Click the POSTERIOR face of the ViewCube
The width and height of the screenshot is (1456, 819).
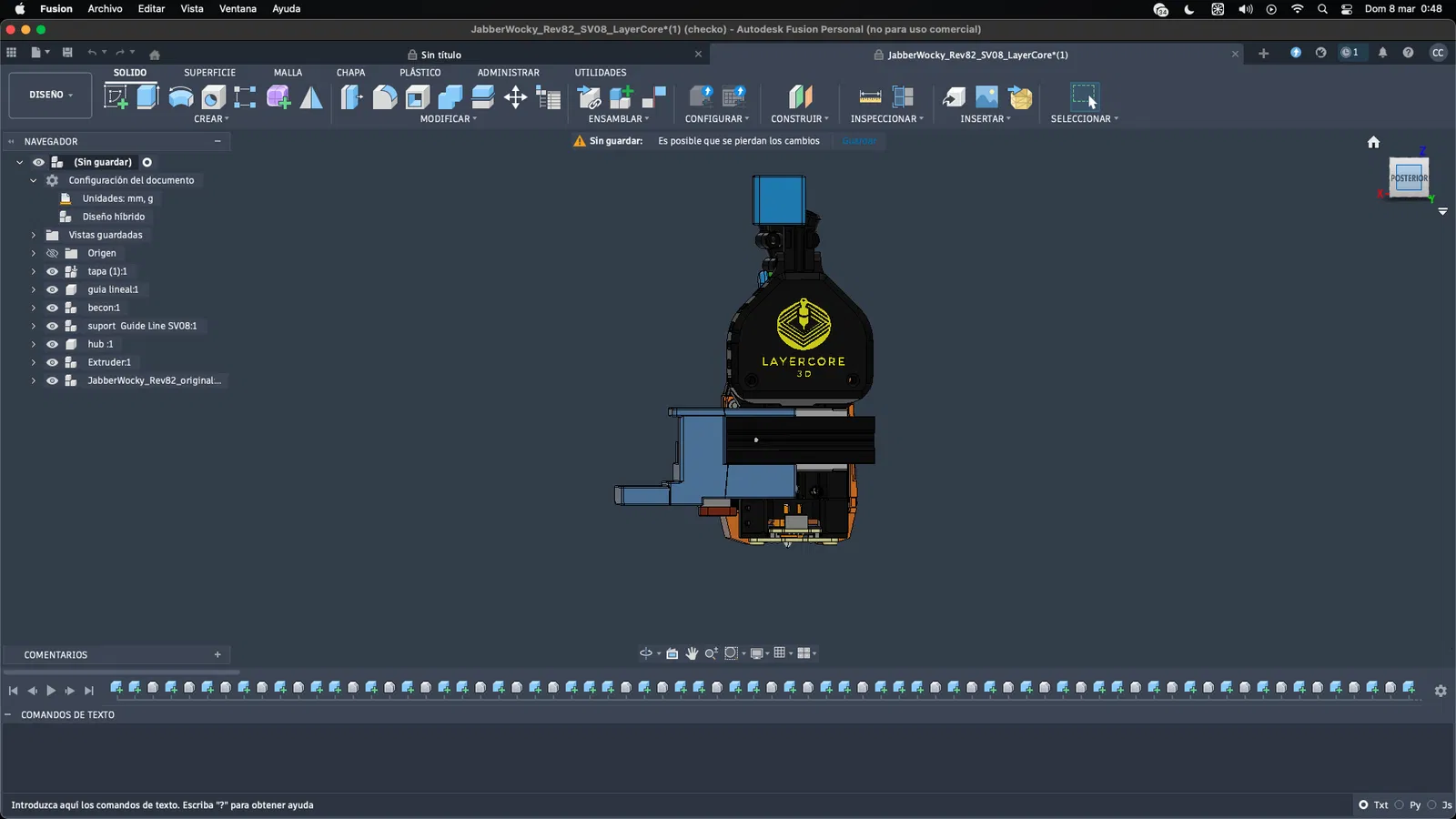click(x=1409, y=177)
